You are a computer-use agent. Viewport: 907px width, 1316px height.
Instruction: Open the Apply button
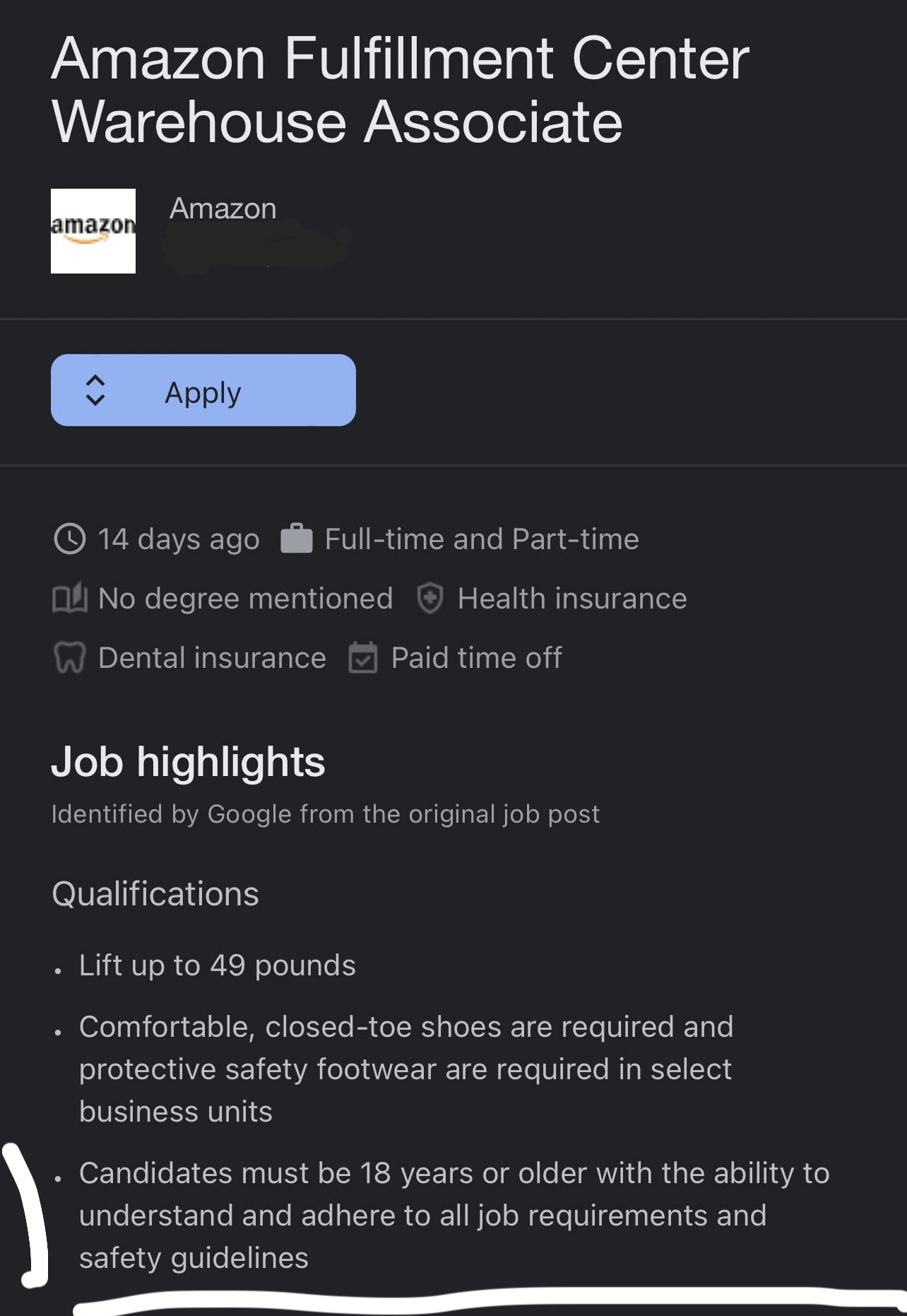coord(203,390)
